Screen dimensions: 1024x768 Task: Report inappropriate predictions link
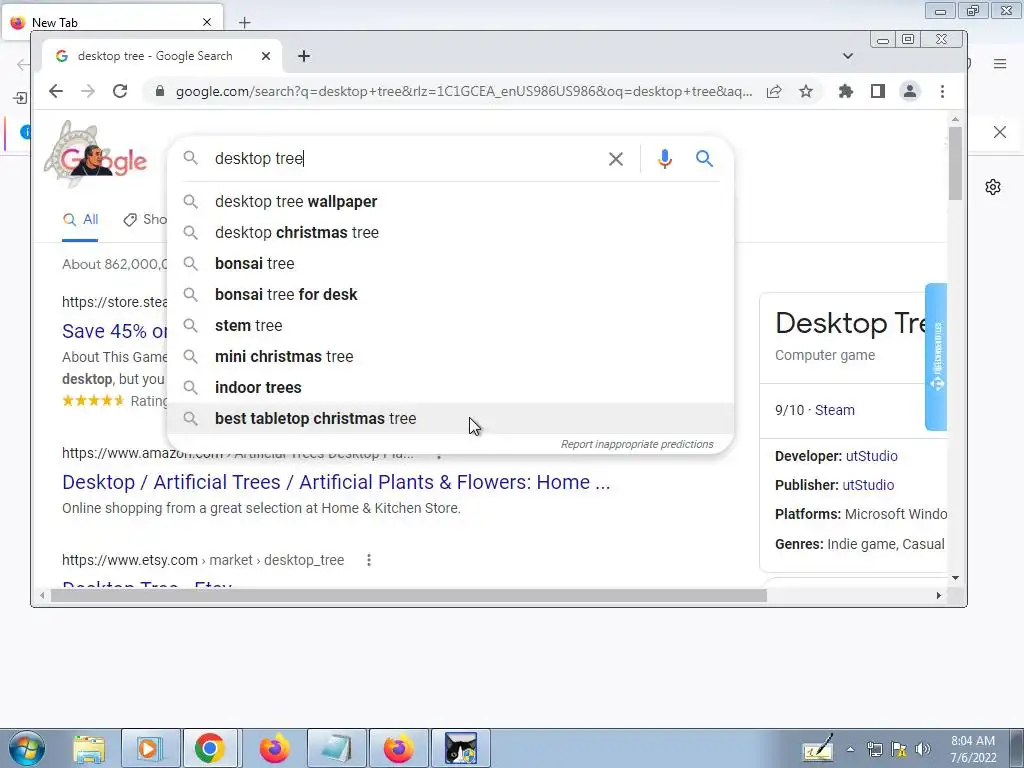(x=637, y=444)
